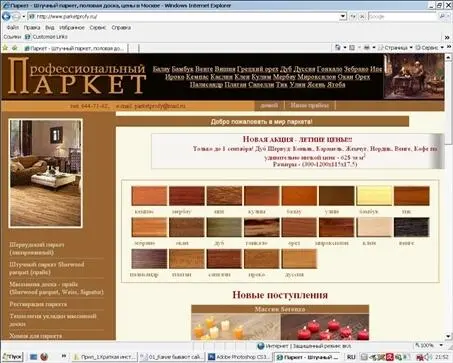Viewport: 453px width, 363px height.
Task: Click the Print icon in command bar
Action: coord(367,48)
